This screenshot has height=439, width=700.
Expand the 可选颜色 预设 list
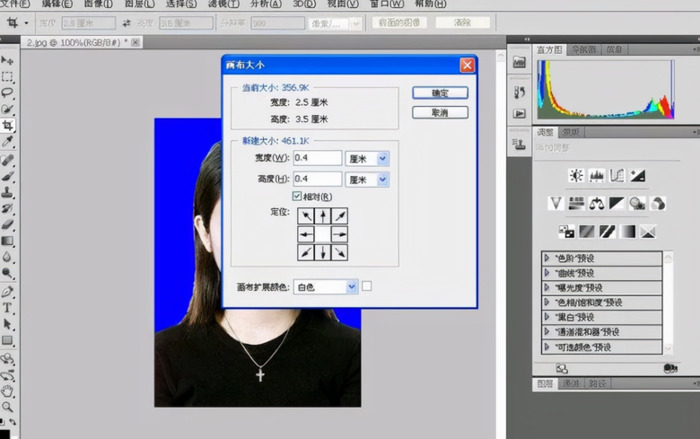(547, 347)
